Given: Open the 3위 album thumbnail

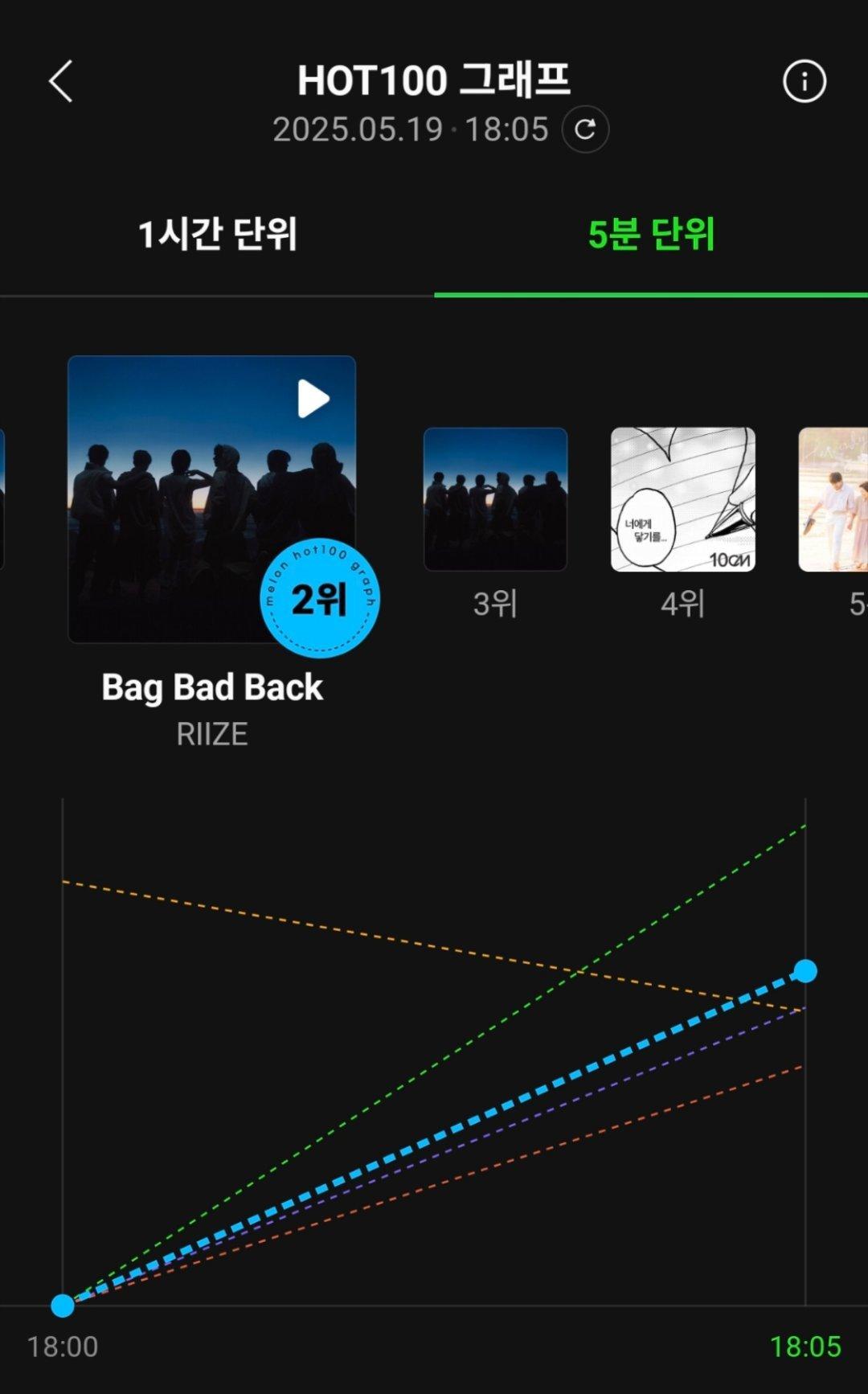Looking at the screenshot, I should (x=495, y=499).
